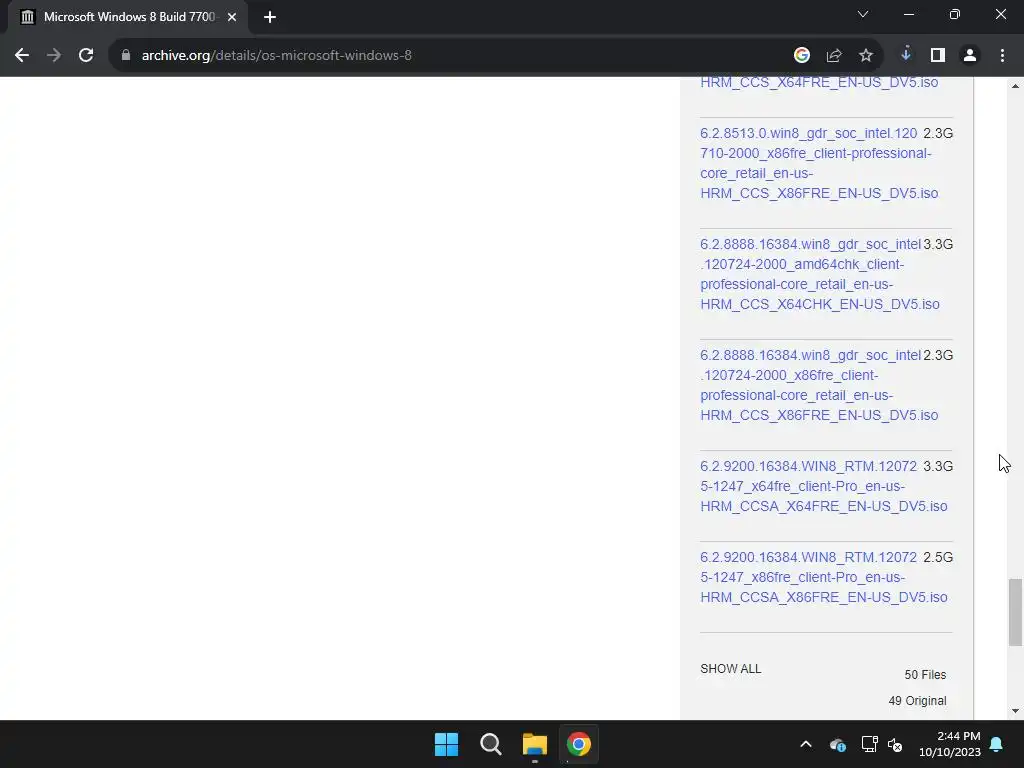Screen dimensions: 1024x768
Task: Click the muted volume tray icon
Action: click(x=895, y=744)
